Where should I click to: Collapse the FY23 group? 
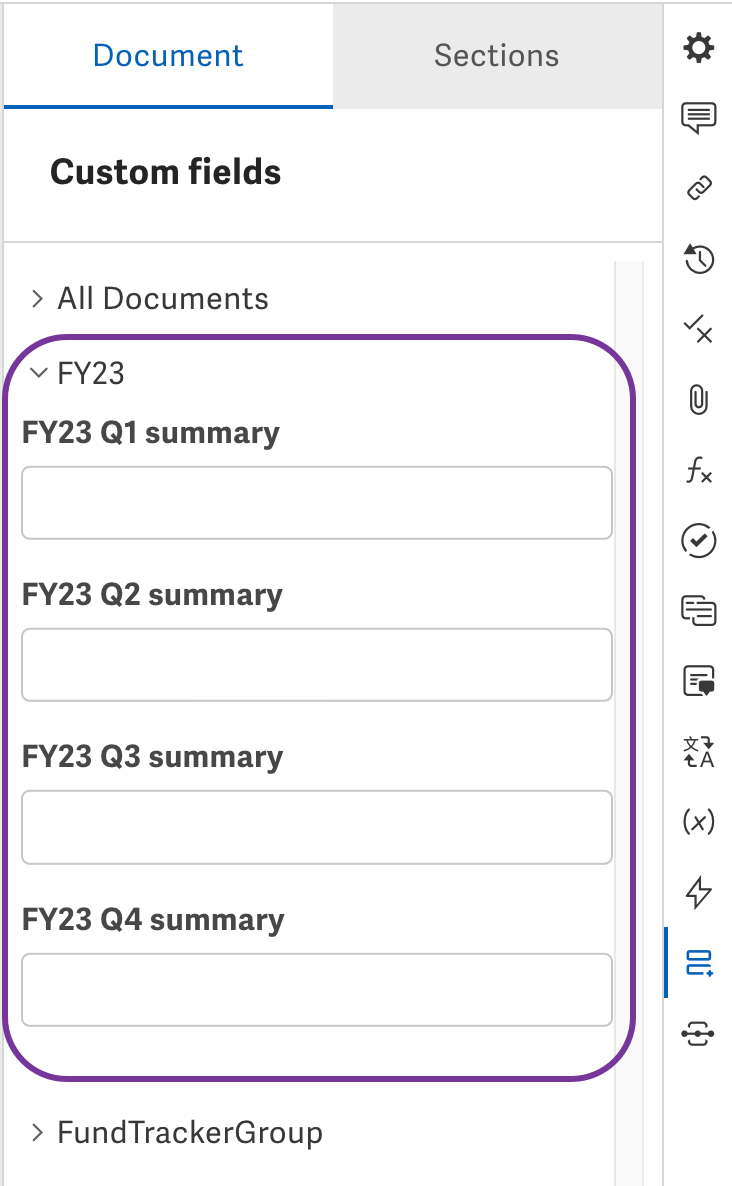(76, 373)
